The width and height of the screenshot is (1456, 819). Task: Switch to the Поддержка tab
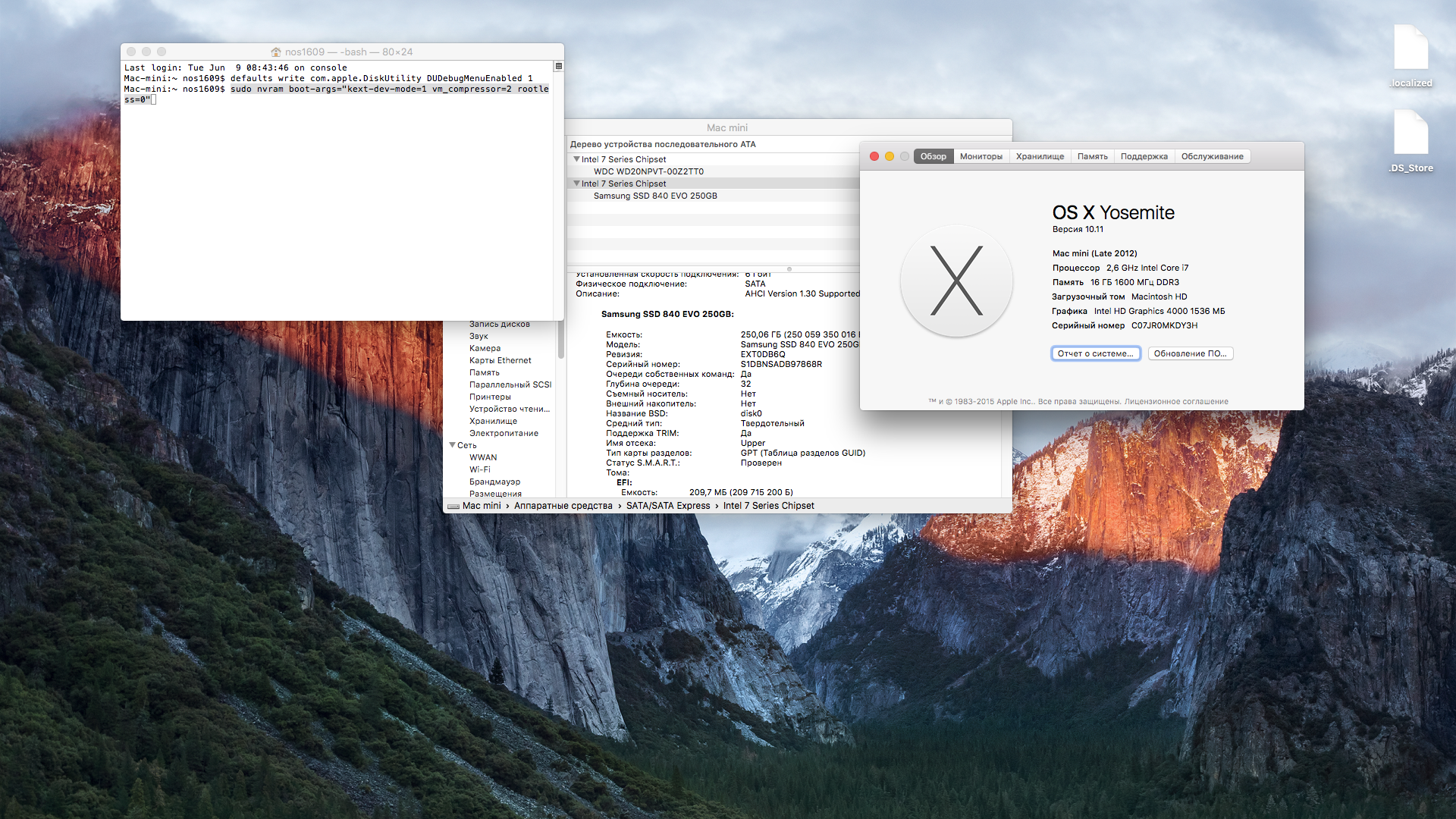pos(1144,156)
